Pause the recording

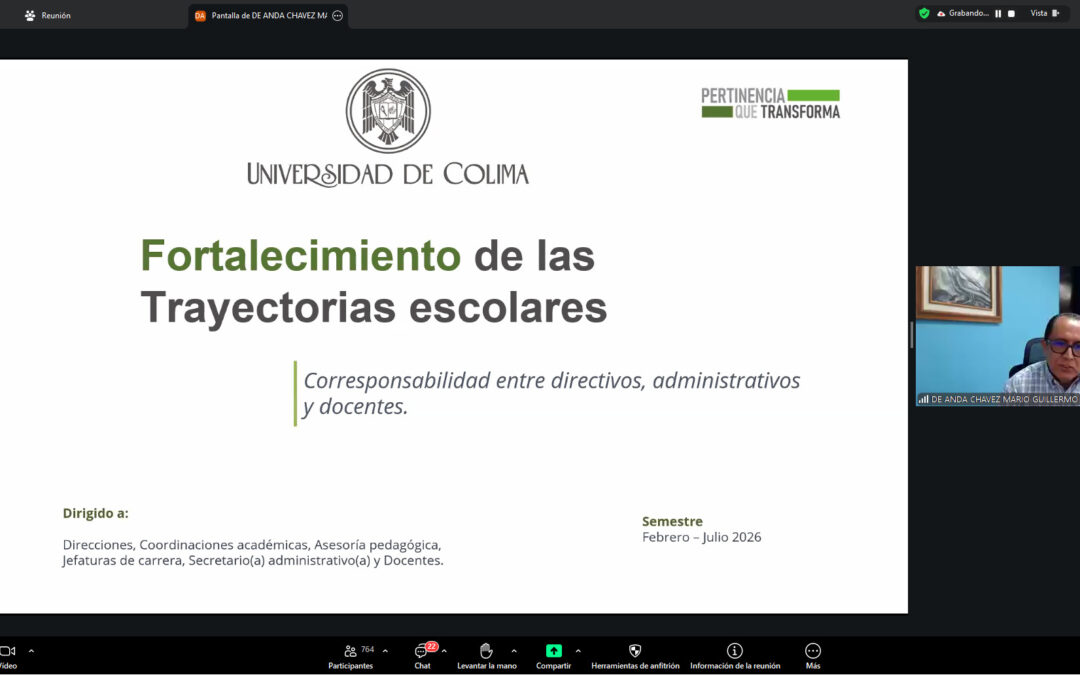(998, 14)
